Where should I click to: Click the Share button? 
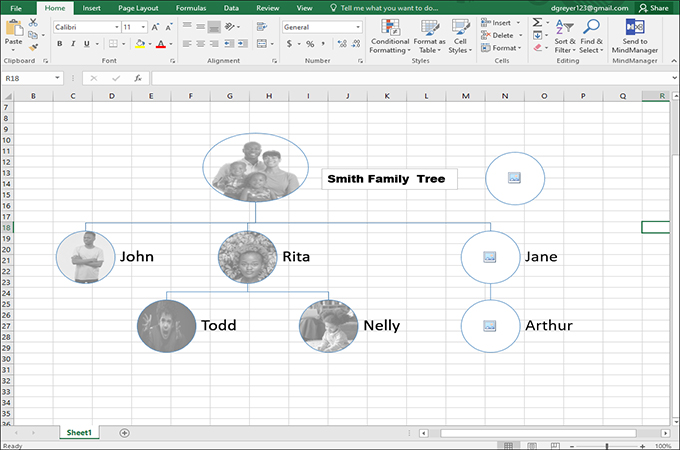654,8
